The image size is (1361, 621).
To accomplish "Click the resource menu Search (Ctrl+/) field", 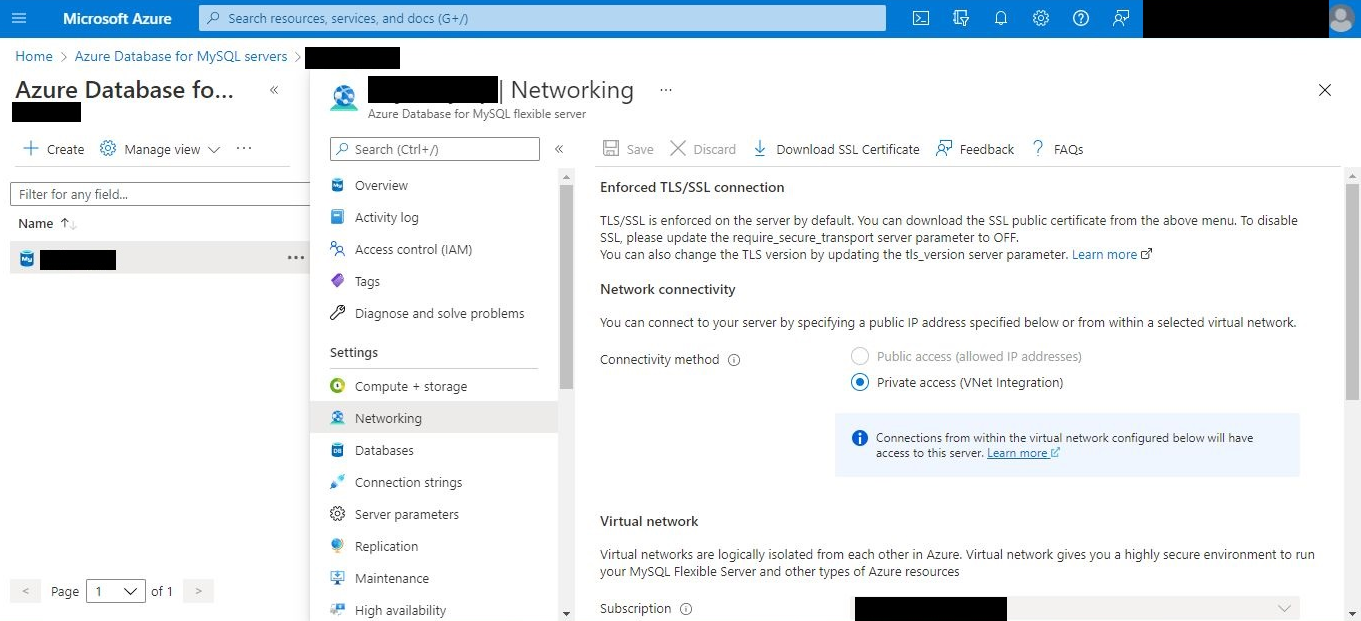I will pos(435,149).
